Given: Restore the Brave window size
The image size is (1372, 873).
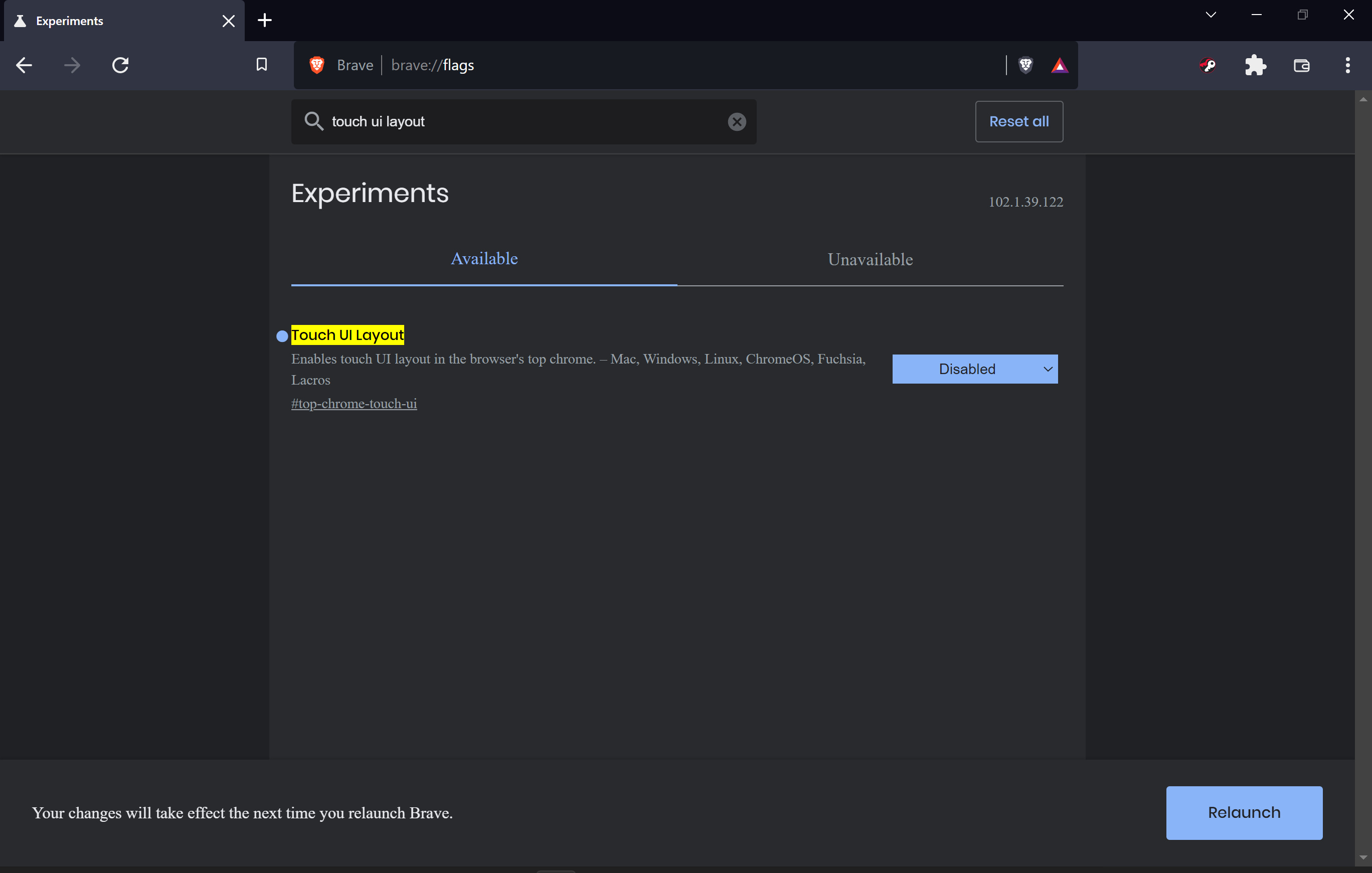Looking at the screenshot, I should [x=1302, y=15].
